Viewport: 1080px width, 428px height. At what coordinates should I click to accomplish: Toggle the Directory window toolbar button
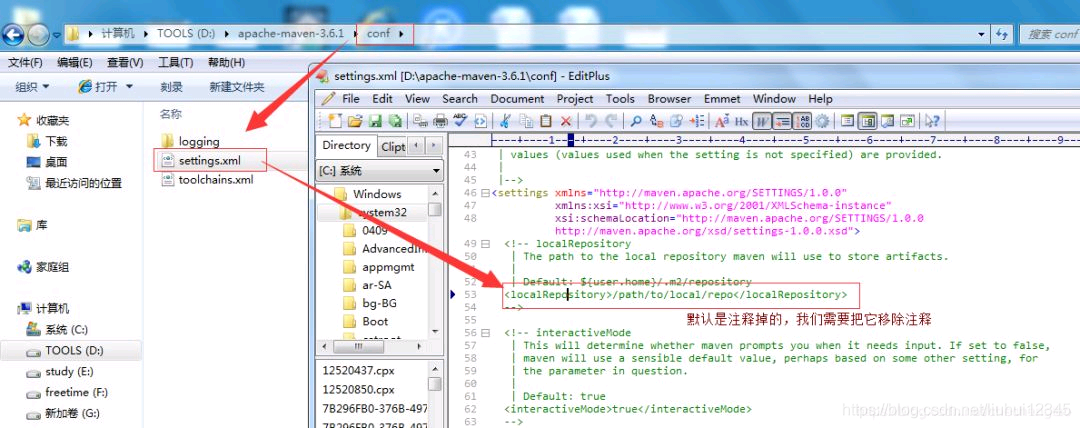(869, 121)
